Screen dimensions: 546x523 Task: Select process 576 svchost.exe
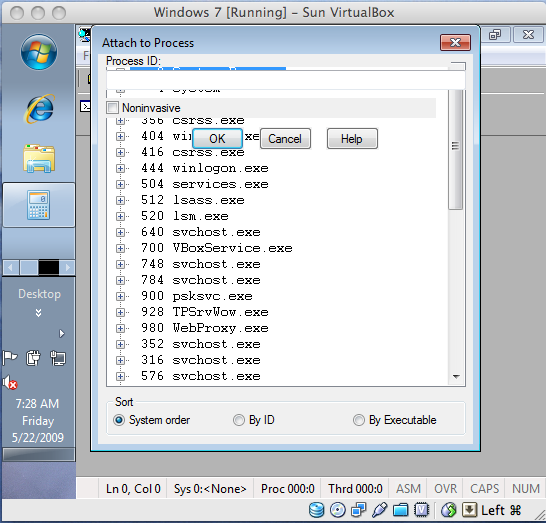[x=201, y=376]
